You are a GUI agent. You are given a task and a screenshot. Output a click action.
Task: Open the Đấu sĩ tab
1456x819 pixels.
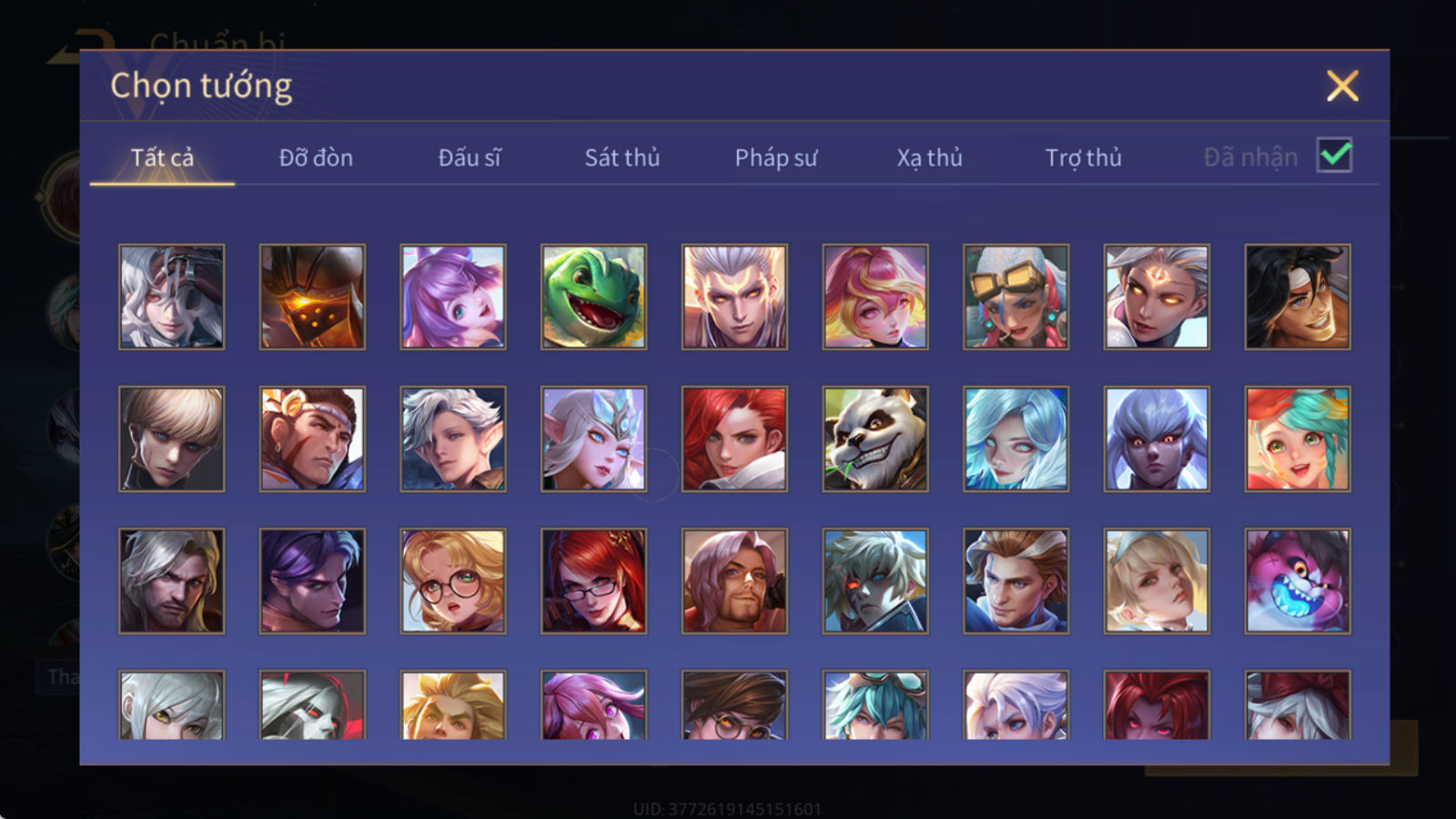point(470,157)
